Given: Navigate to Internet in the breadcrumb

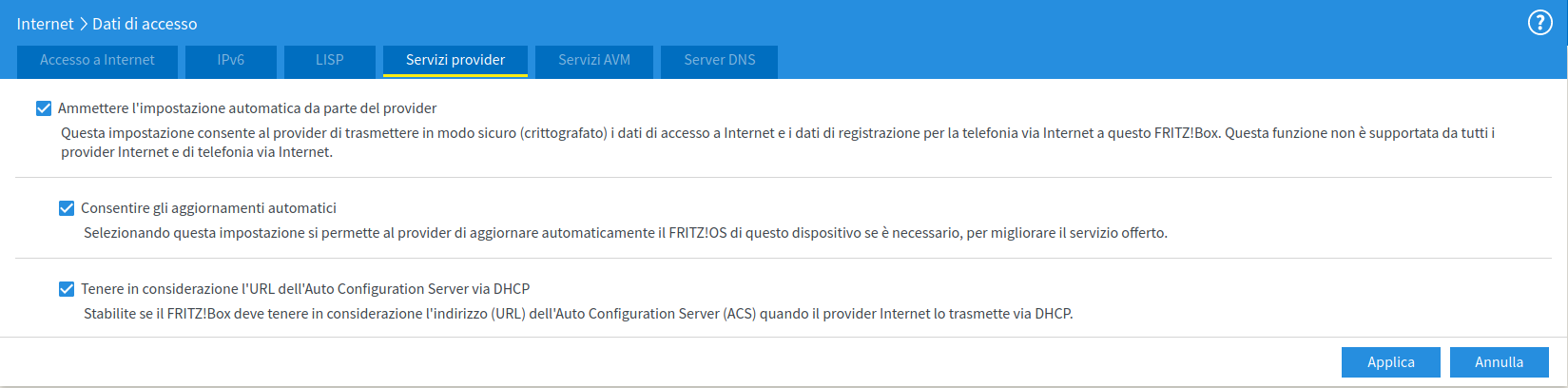Looking at the screenshot, I should tap(45, 24).
